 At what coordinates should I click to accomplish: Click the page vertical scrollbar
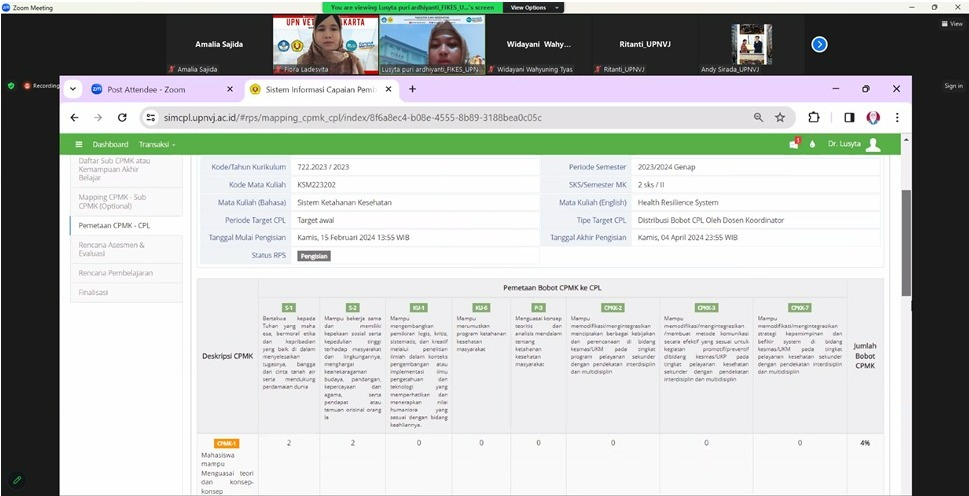click(906, 240)
